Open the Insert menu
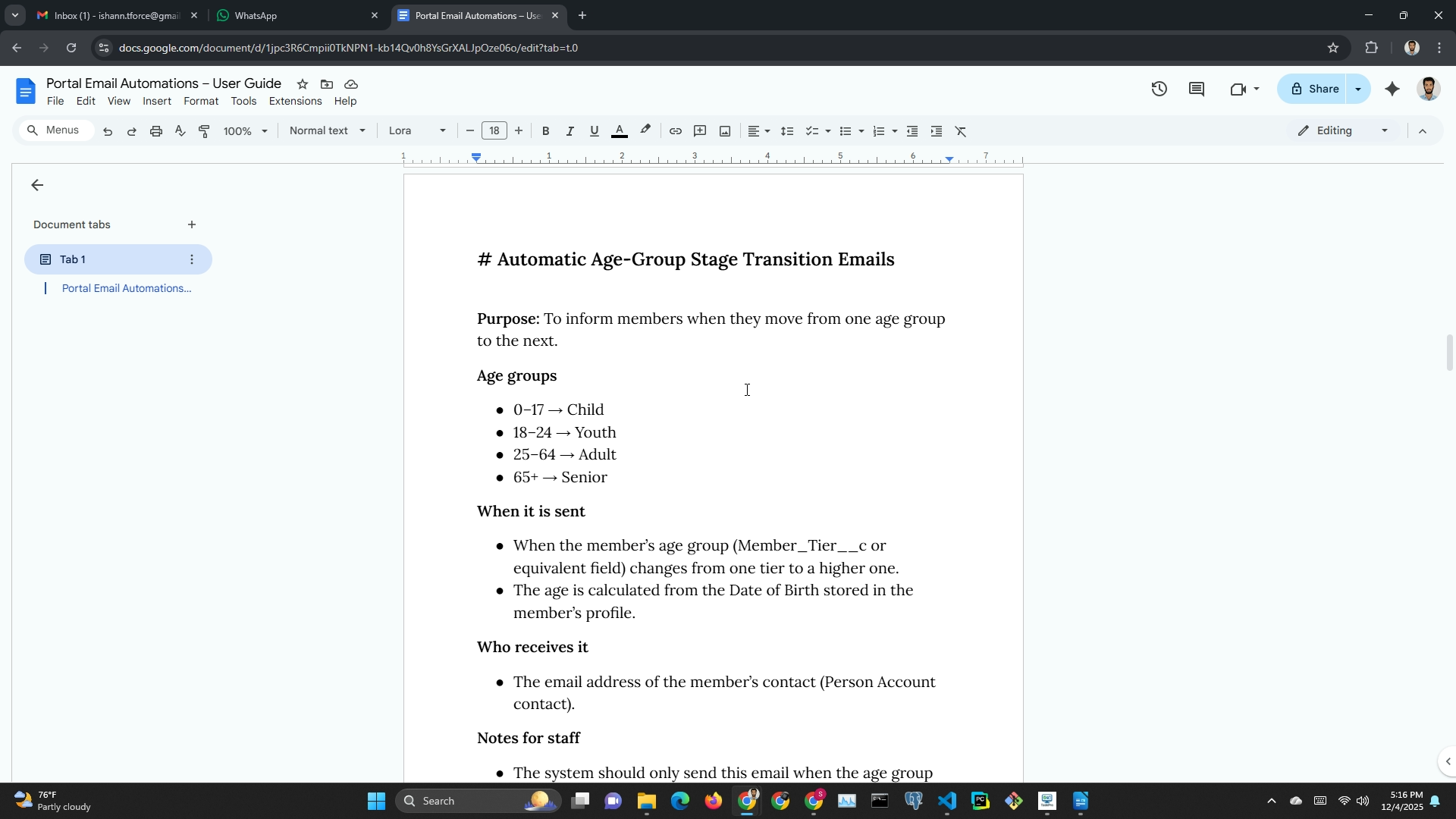The image size is (1456, 819). [x=157, y=101]
